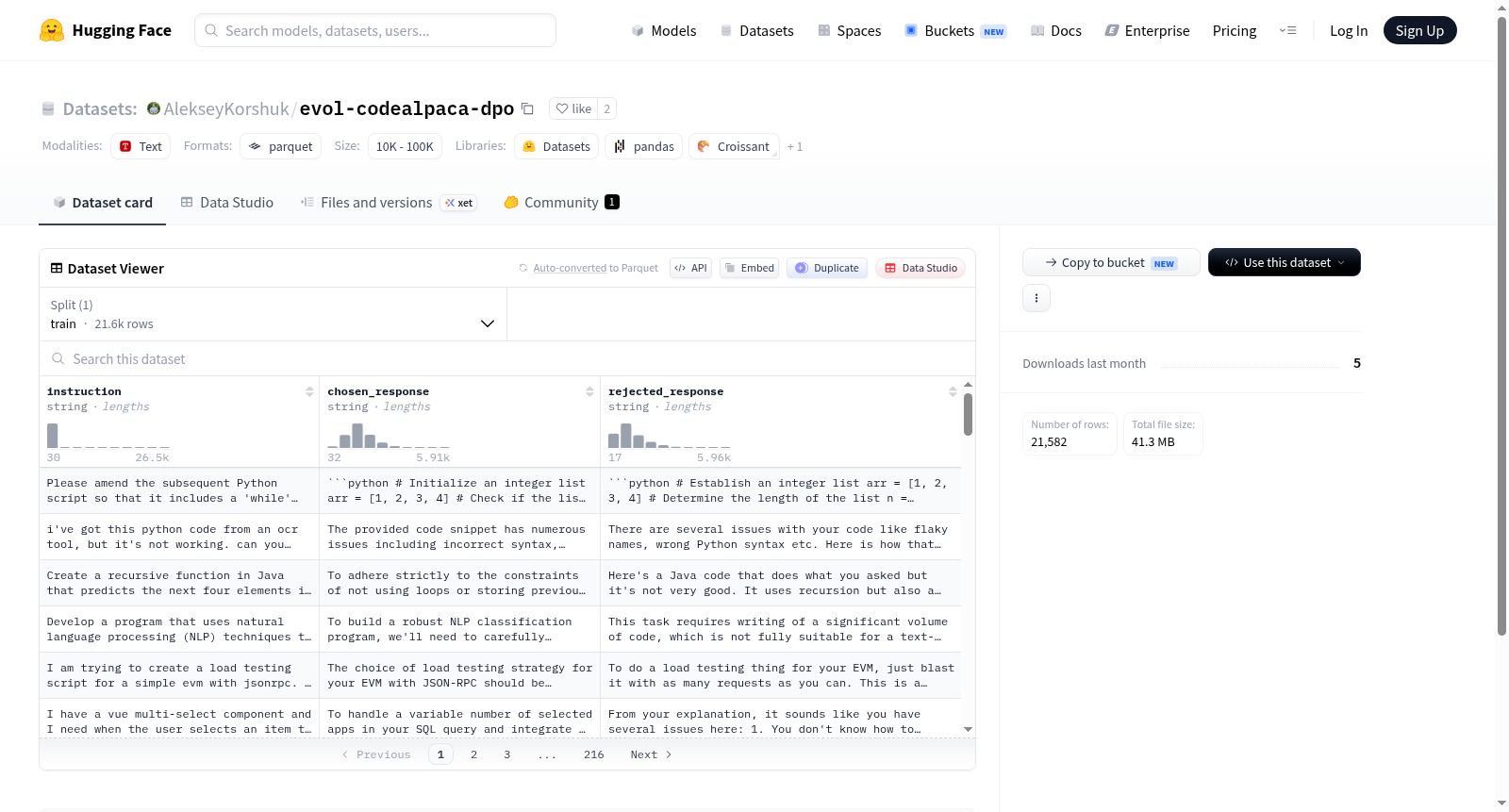Open the navigation overflow menu icon

pos(1287,30)
